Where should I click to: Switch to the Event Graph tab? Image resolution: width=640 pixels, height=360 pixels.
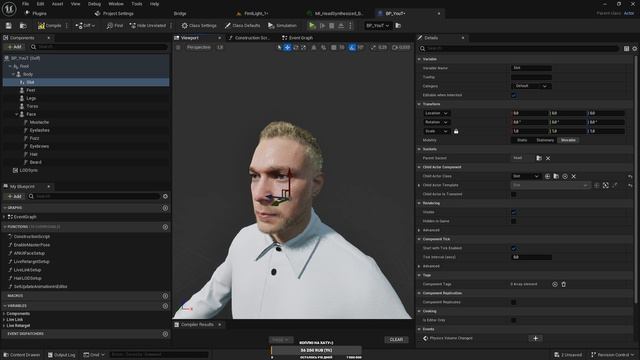[x=298, y=38]
